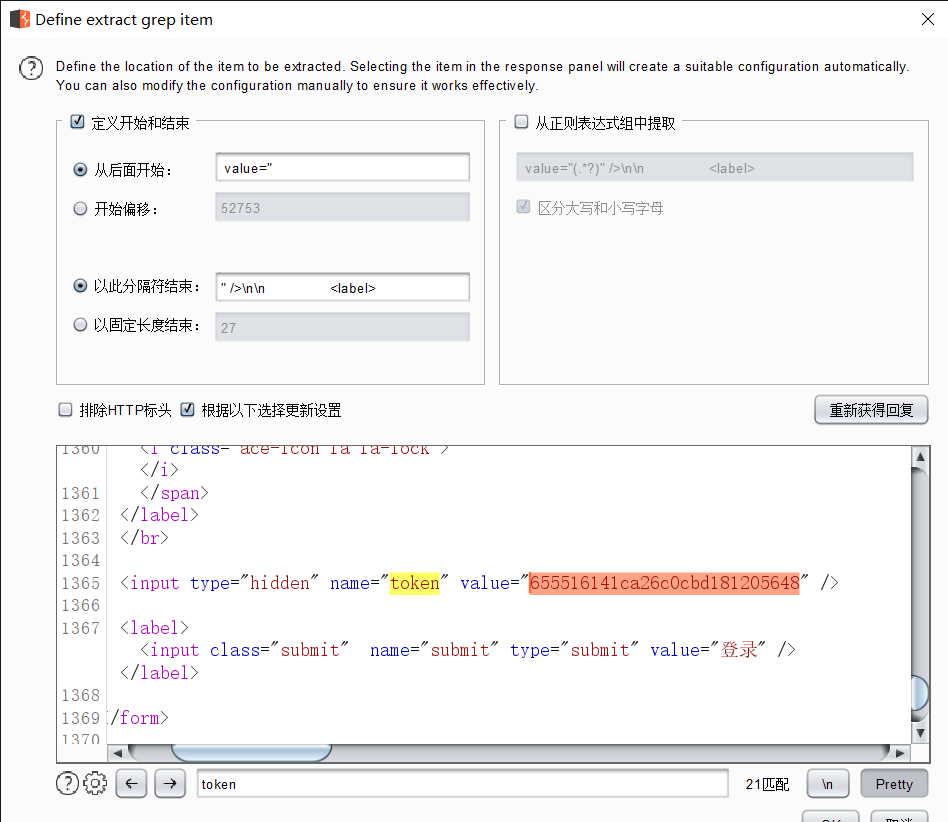The height and width of the screenshot is (822, 948).
Task: Click the vertical scrollbar thumb in response
Action: click(x=920, y=693)
